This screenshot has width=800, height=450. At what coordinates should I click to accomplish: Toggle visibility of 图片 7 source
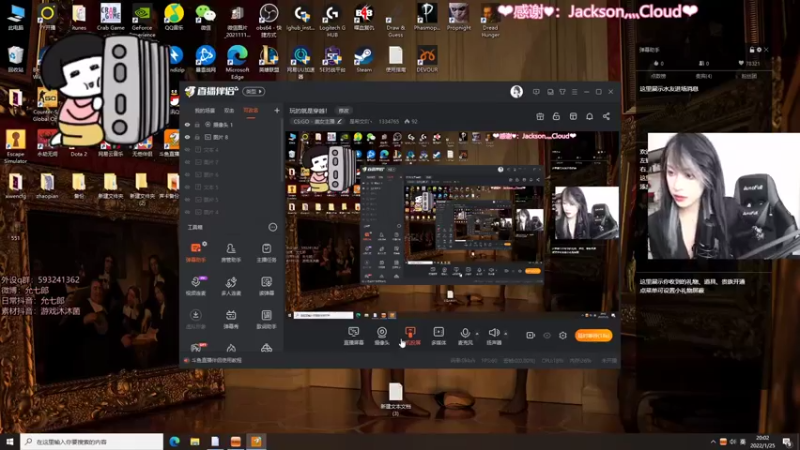coord(187,162)
